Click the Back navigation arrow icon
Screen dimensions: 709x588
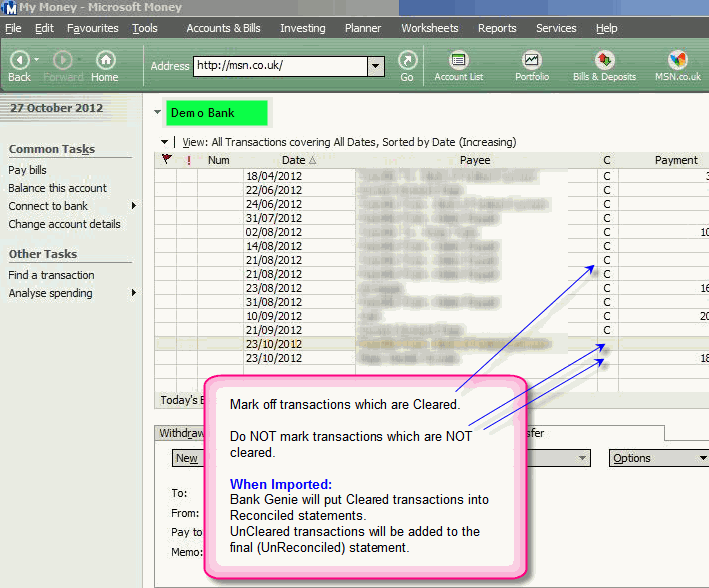(19, 60)
